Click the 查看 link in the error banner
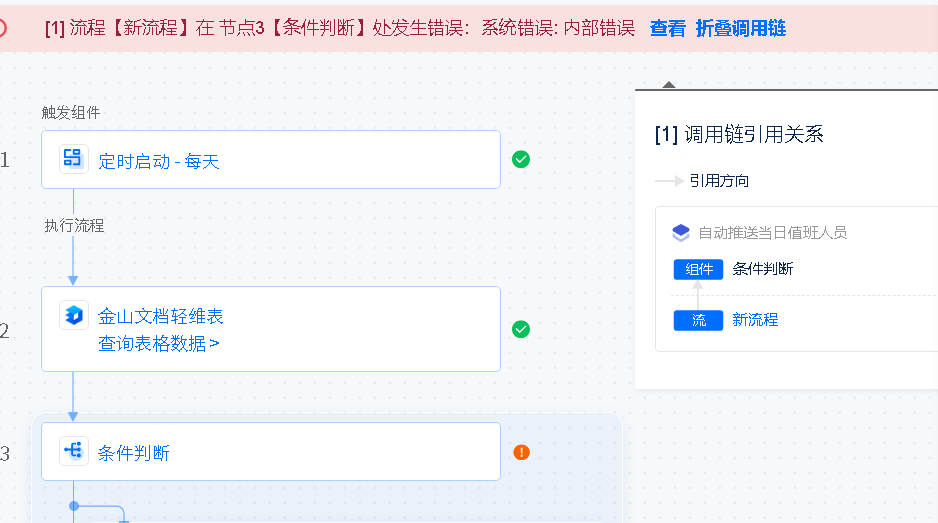 668,28
